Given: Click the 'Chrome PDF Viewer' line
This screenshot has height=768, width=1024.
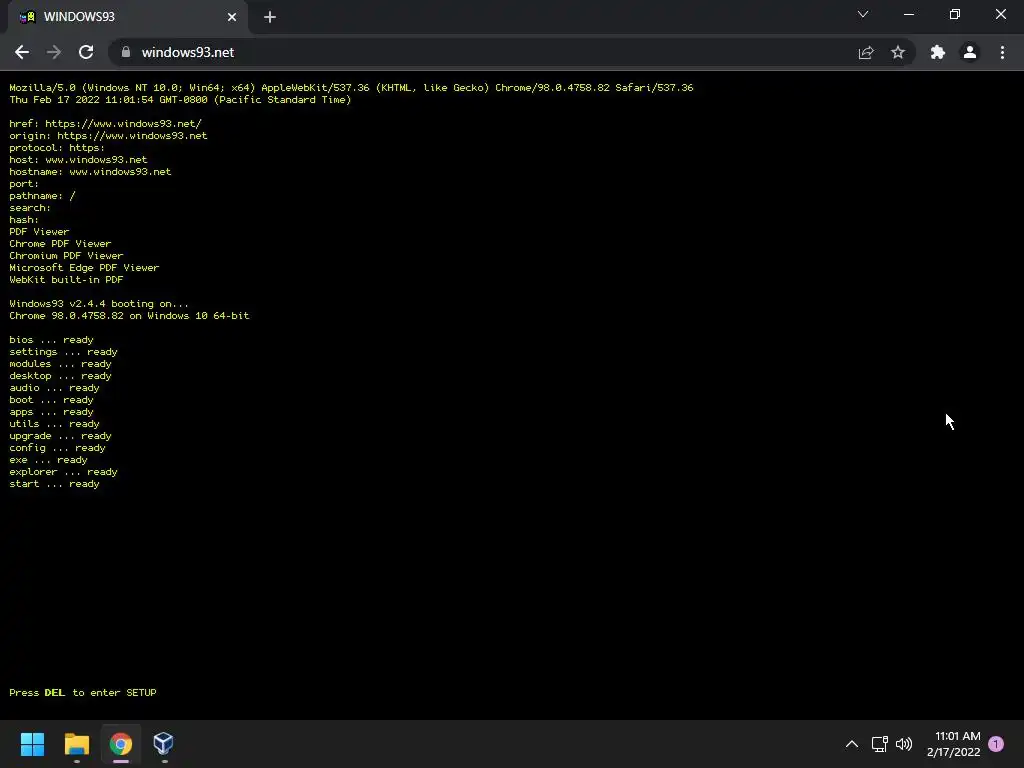Looking at the screenshot, I should pyautogui.click(x=60, y=244).
